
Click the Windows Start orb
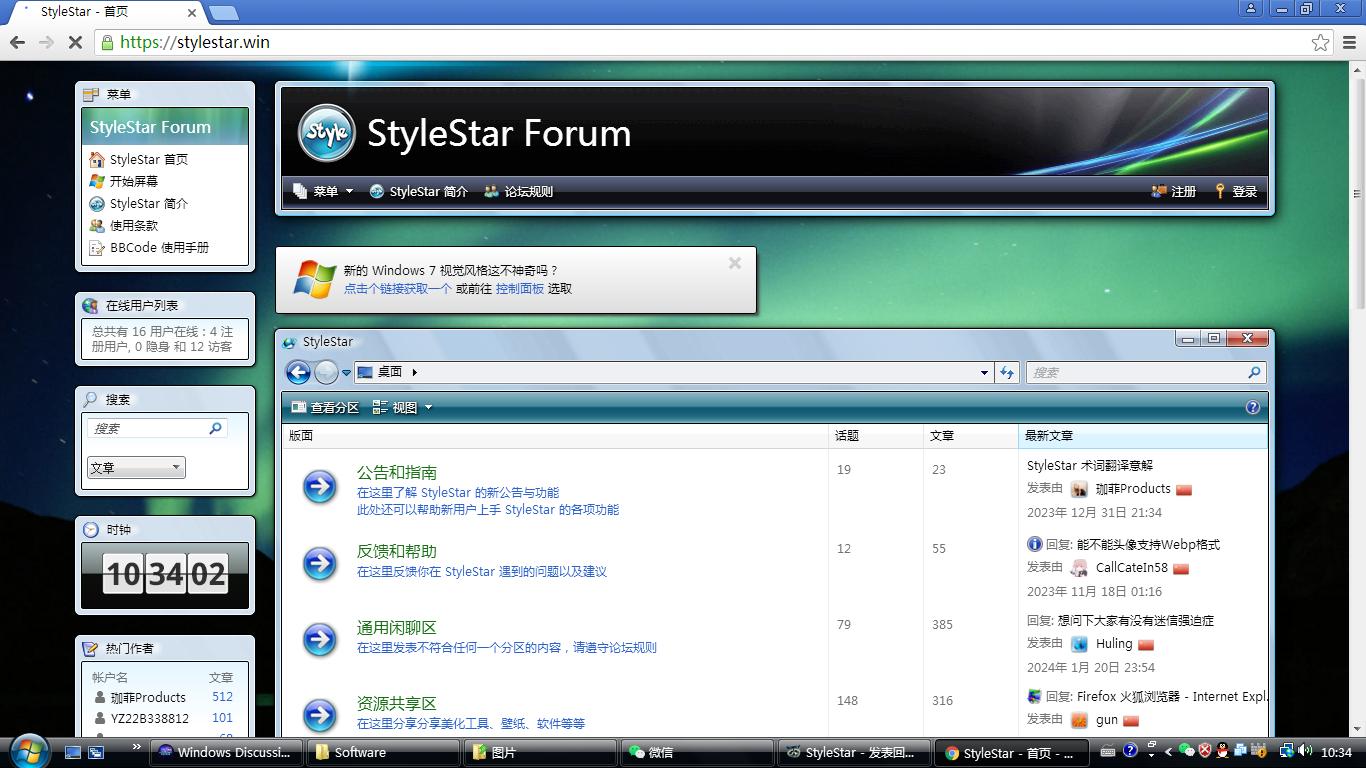28,751
